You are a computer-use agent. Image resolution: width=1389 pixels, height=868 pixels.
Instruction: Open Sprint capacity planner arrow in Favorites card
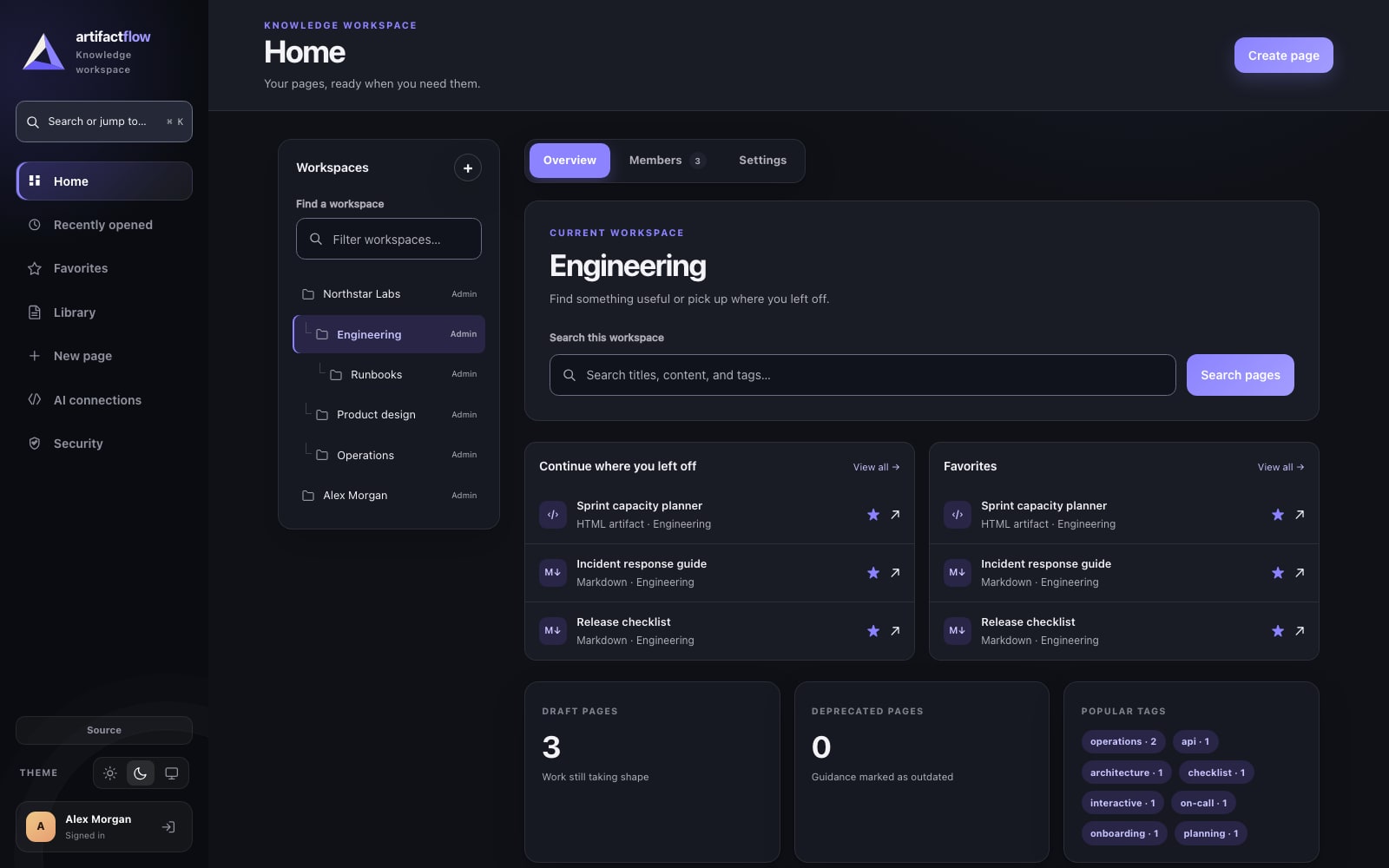coord(1300,515)
